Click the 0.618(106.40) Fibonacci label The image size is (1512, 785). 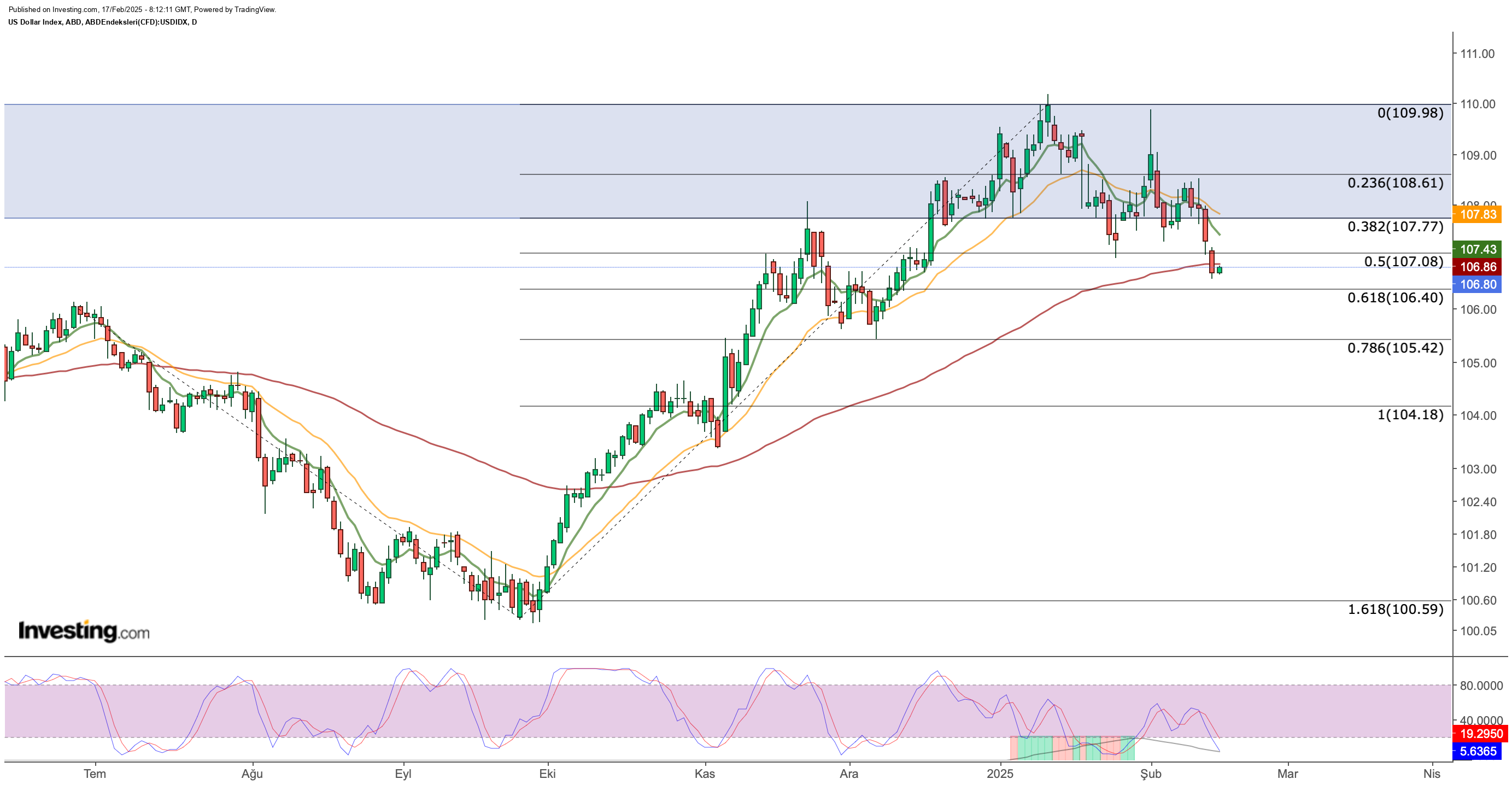[1395, 298]
